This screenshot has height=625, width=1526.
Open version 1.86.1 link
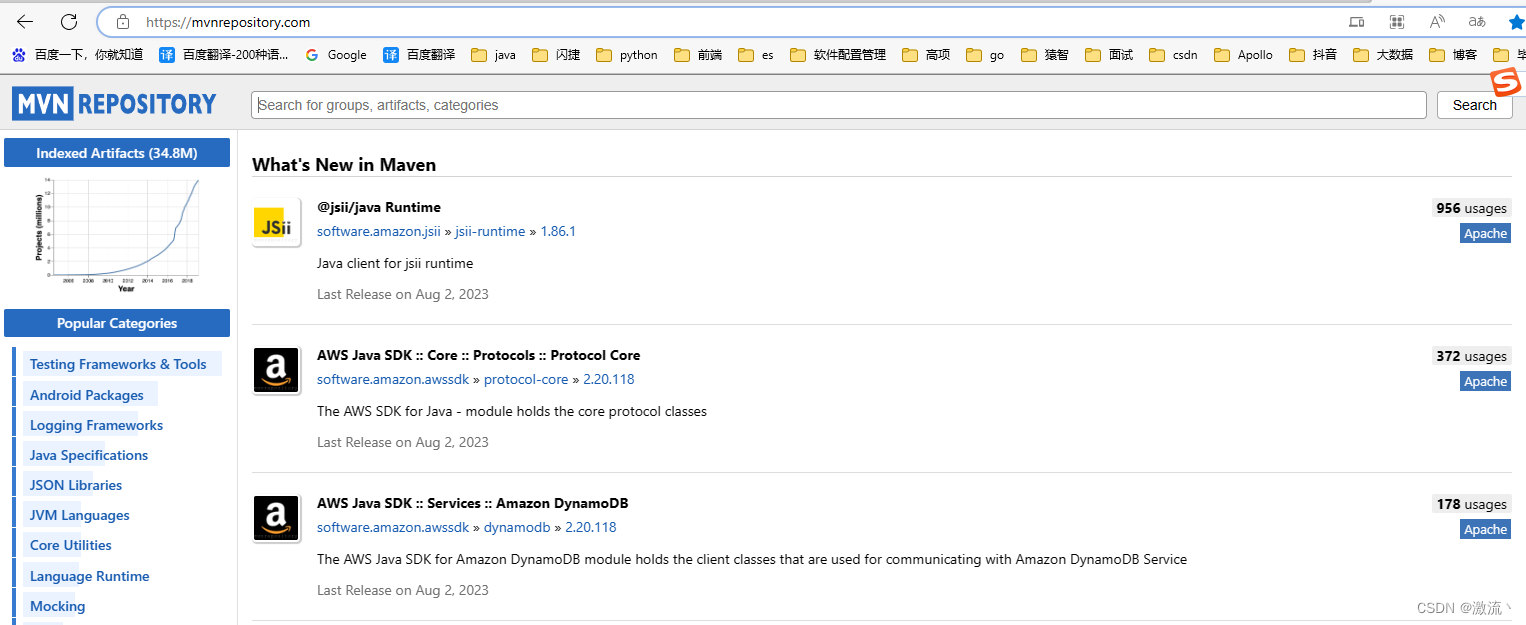click(x=558, y=231)
